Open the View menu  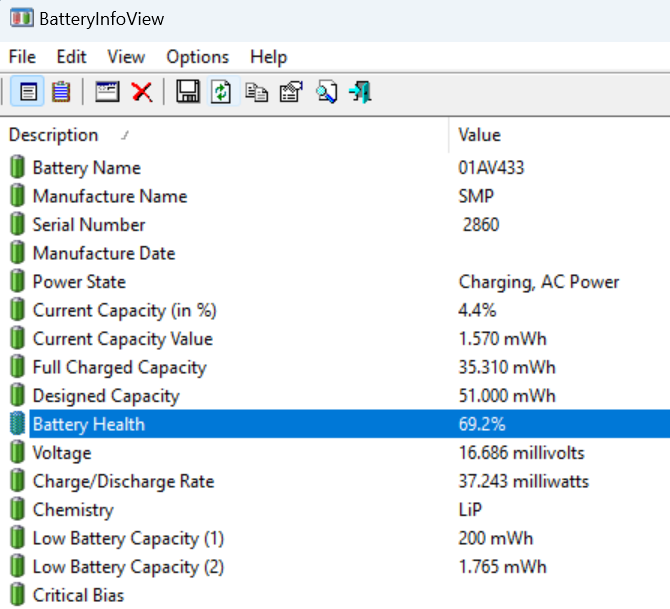tap(126, 57)
